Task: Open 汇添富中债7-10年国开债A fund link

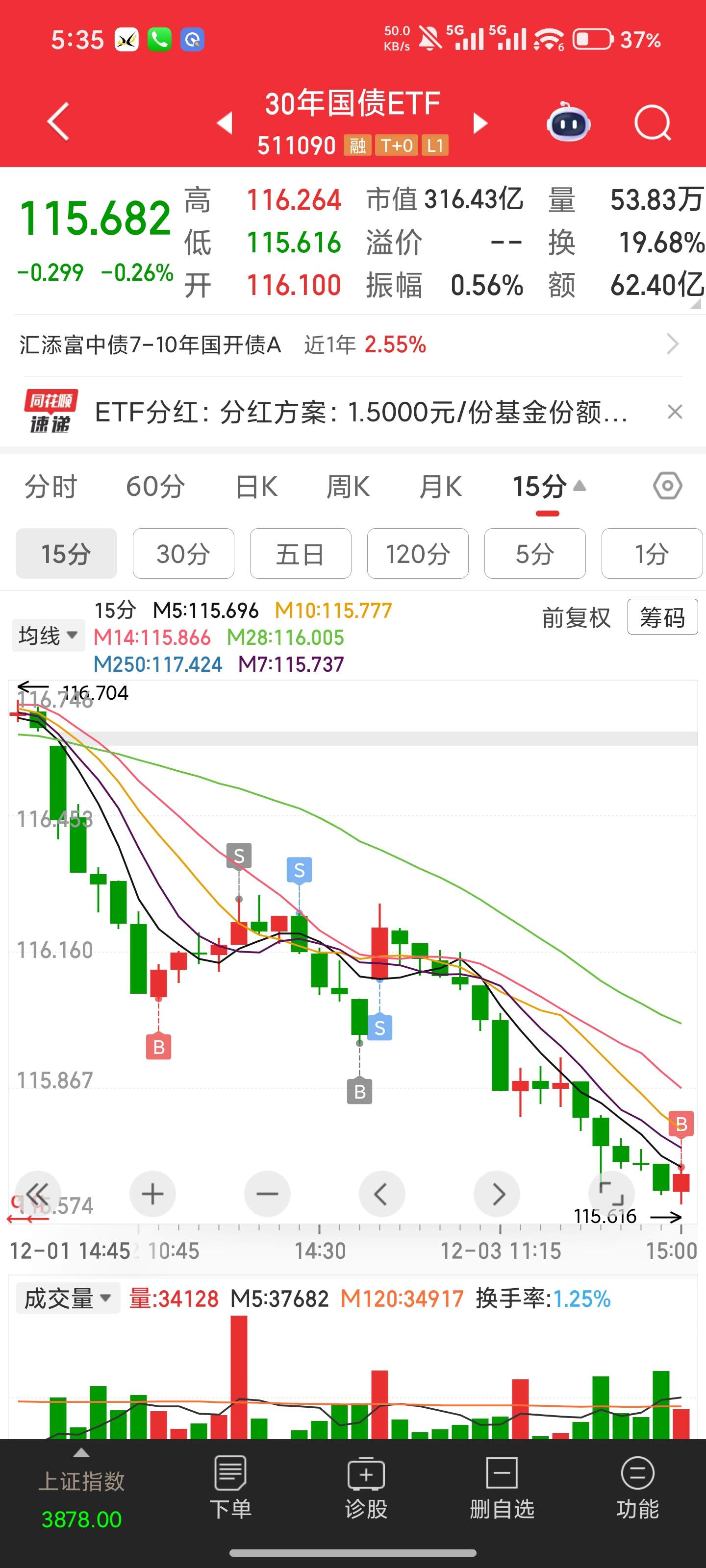Action: point(150,344)
